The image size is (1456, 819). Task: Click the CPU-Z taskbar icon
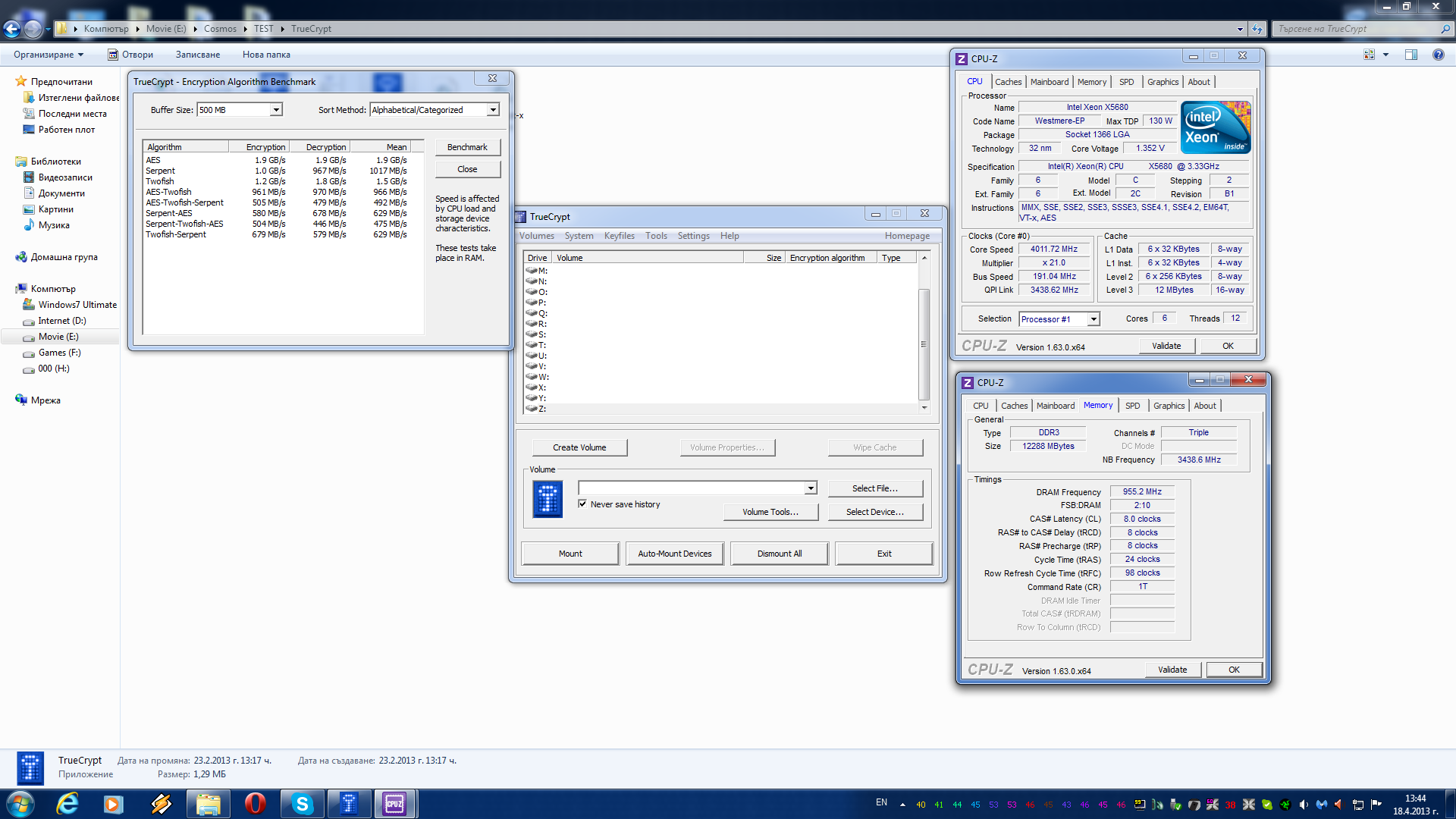click(394, 804)
